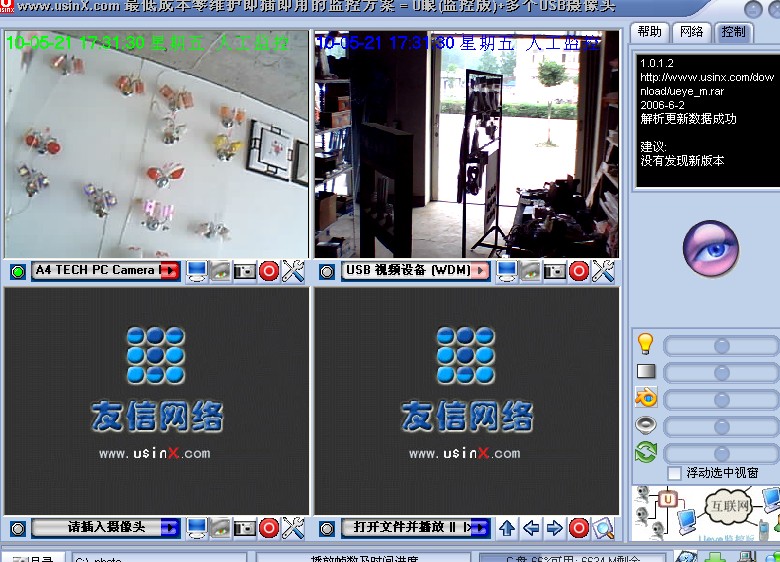Adjust the brightness slider beside the light bulb
Viewport: 780px width, 562px height.
coord(720,346)
